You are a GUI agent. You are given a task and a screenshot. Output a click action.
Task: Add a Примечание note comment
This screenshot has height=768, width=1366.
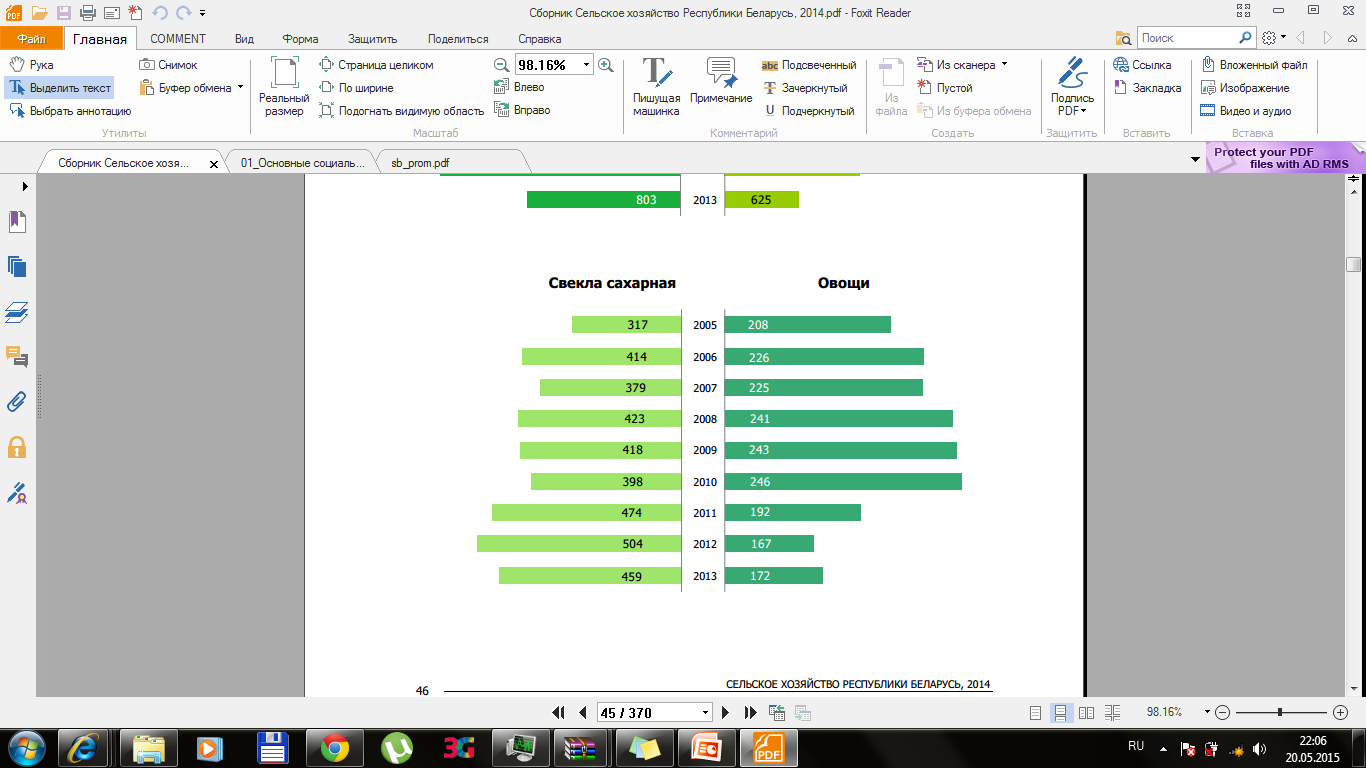coord(721,81)
